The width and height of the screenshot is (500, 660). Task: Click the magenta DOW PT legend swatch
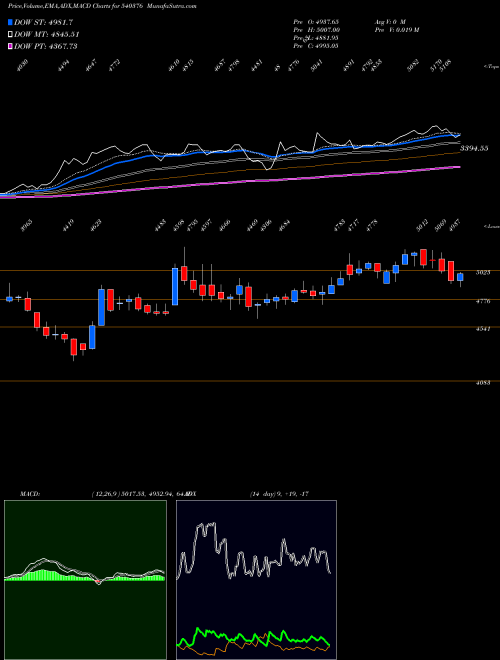pyautogui.click(x=10, y=46)
